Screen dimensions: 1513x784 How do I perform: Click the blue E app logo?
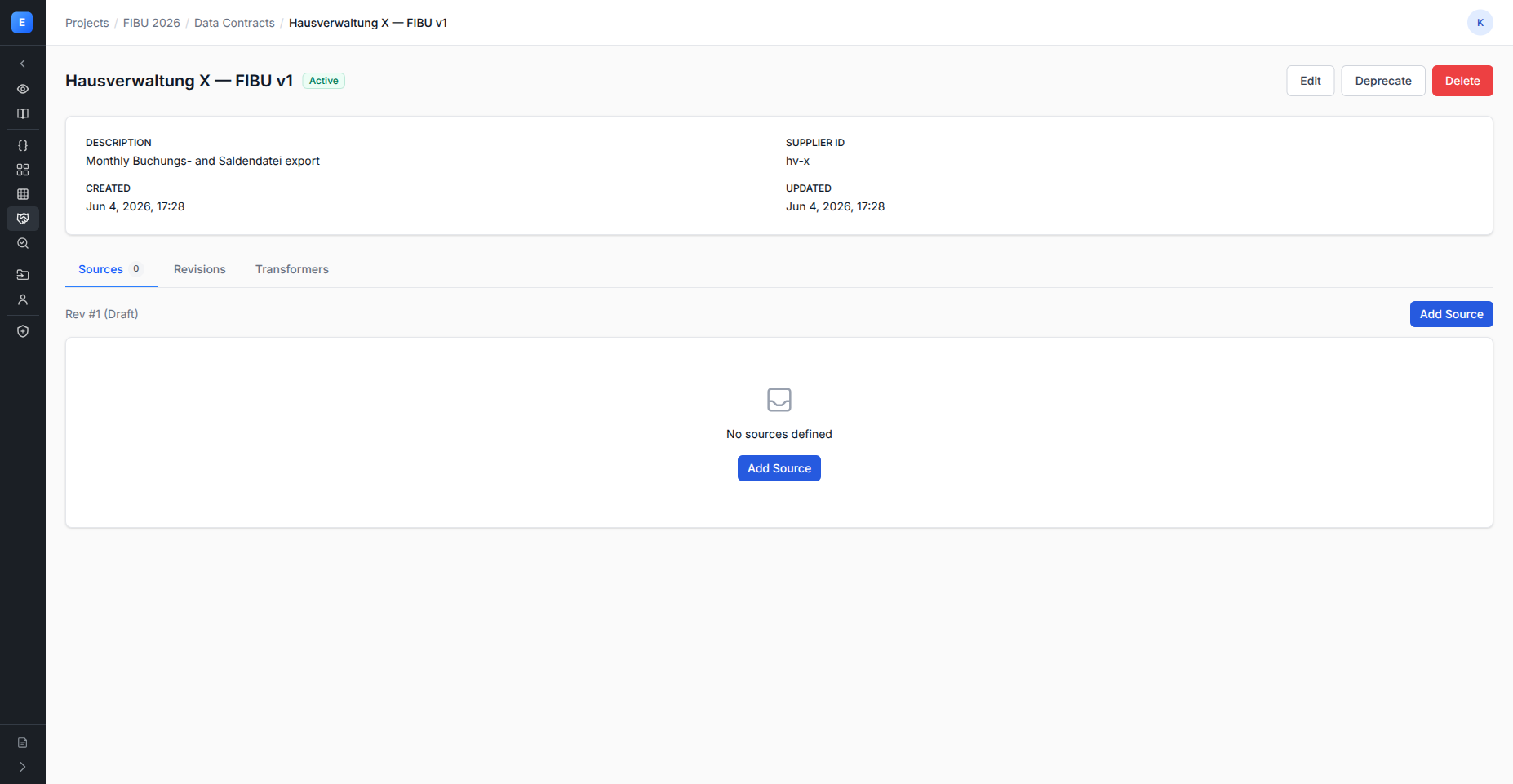(x=22, y=22)
